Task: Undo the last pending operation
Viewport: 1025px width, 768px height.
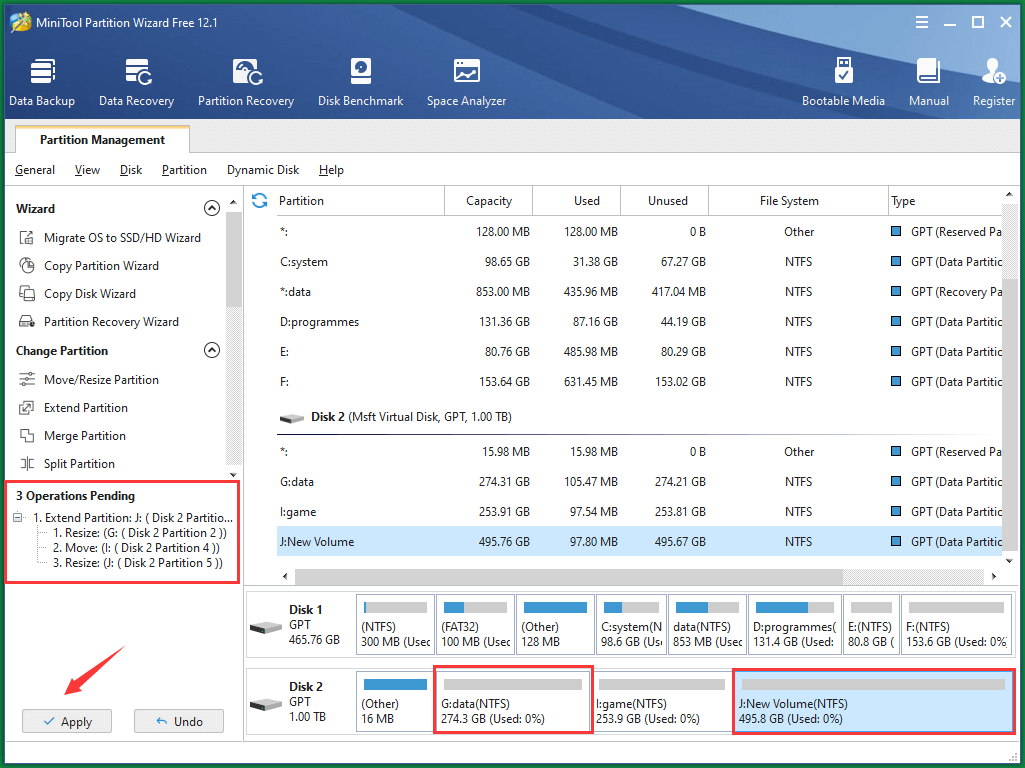Action: pos(178,721)
